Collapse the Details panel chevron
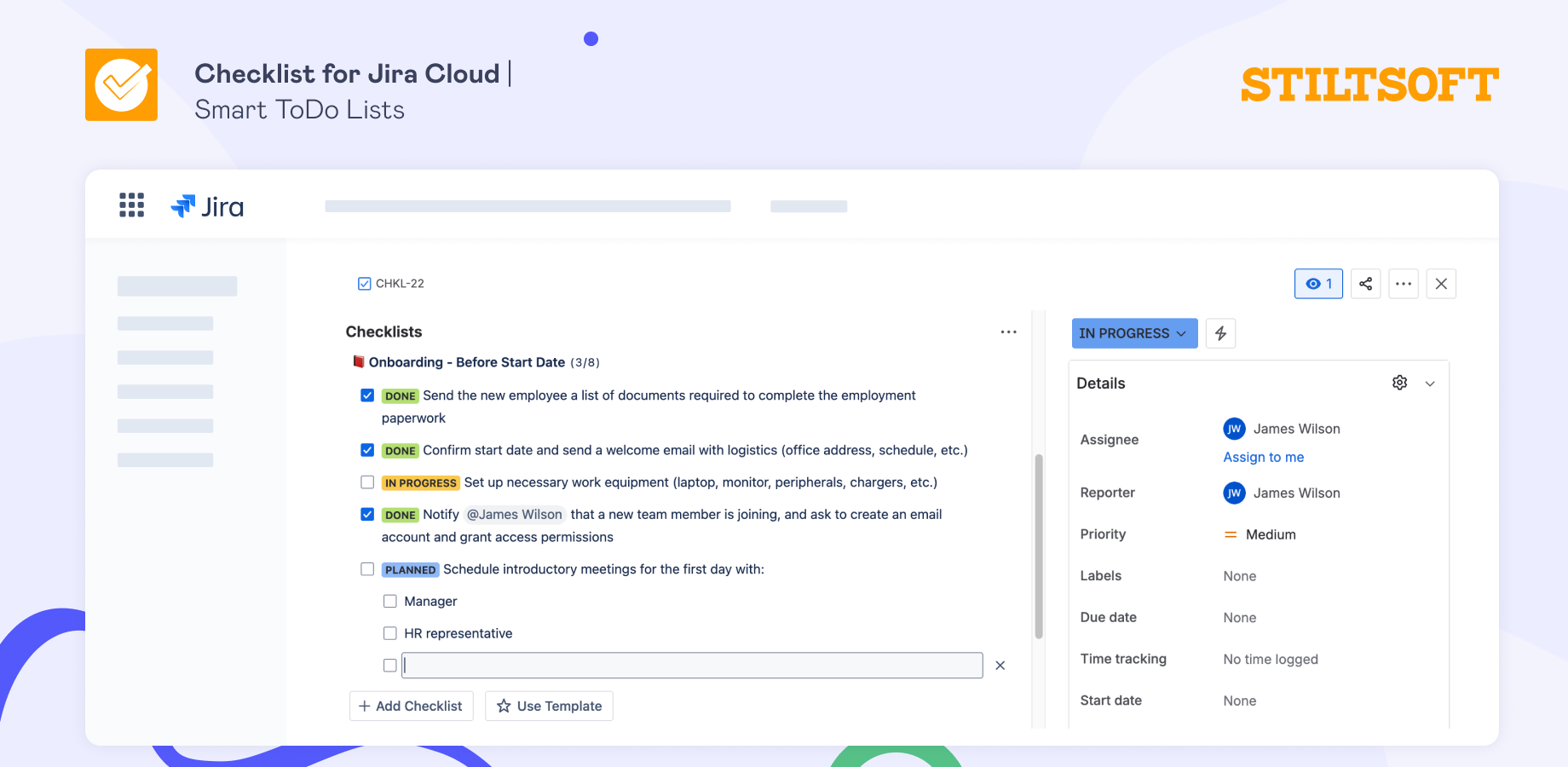The width and height of the screenshot is (1568, 767). click(x=1430, y=383)
